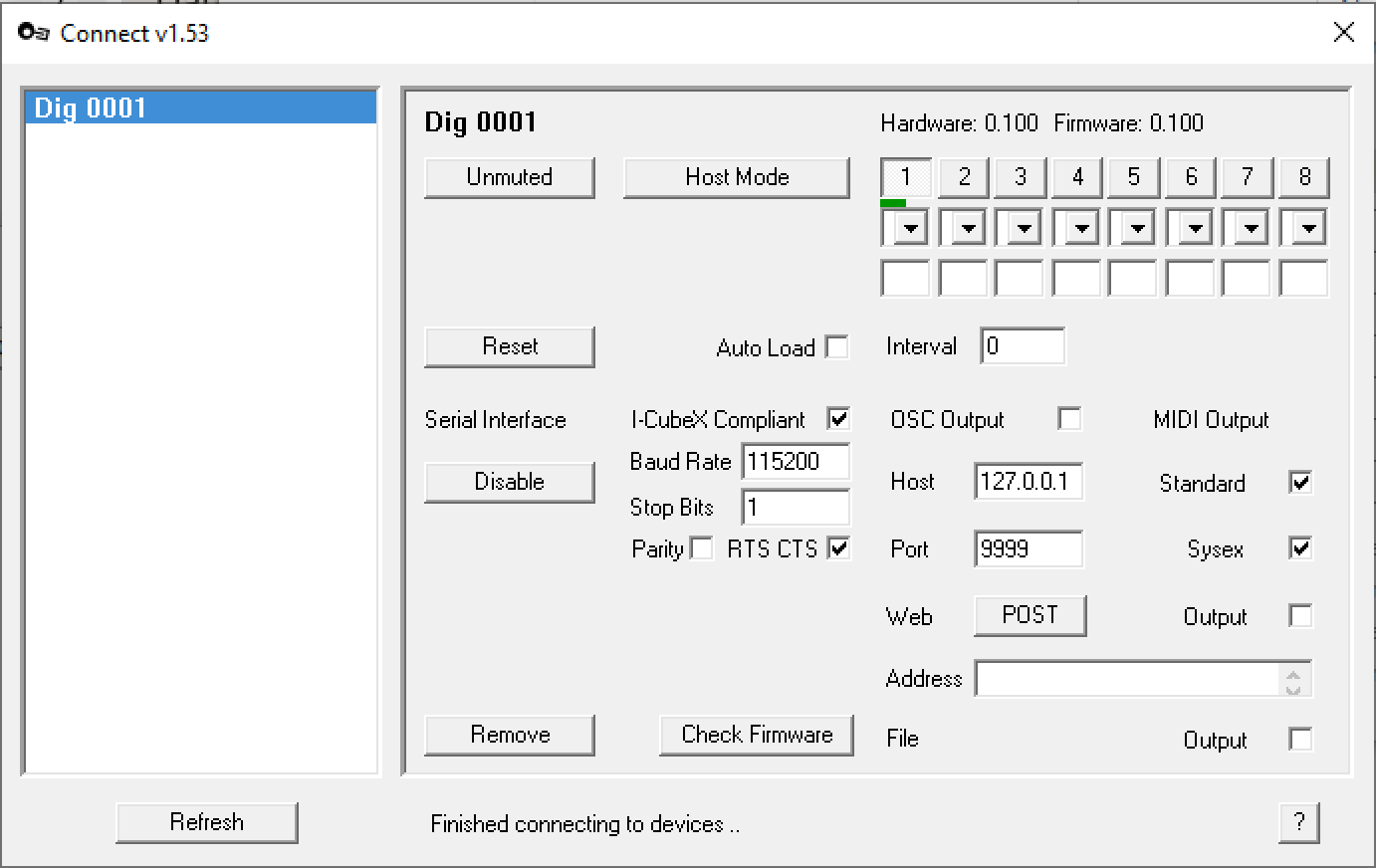Click the Baud Rate input field

(796, 462)
